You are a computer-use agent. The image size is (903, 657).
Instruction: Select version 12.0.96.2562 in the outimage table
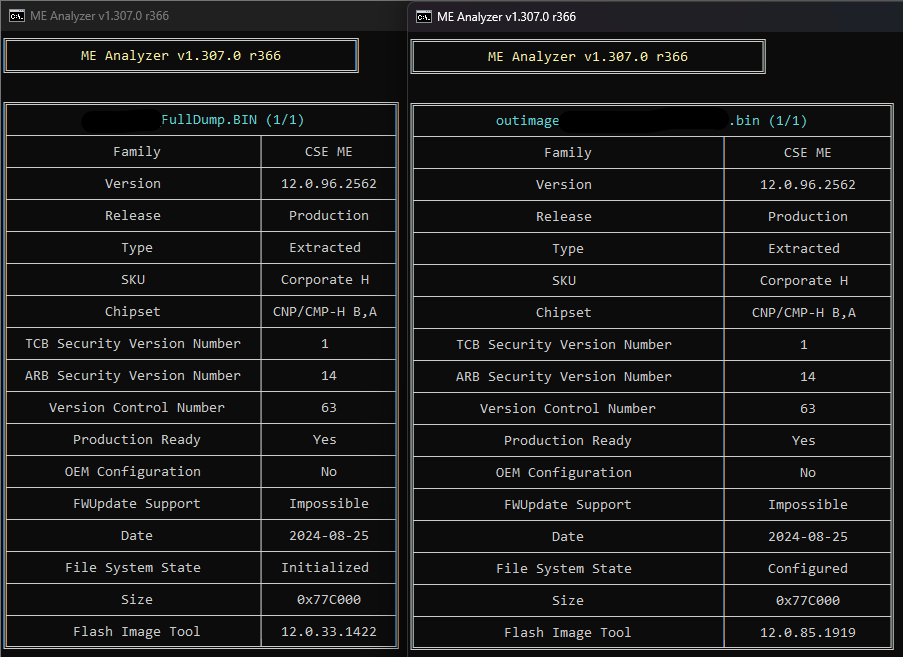(x=807, y=185)
